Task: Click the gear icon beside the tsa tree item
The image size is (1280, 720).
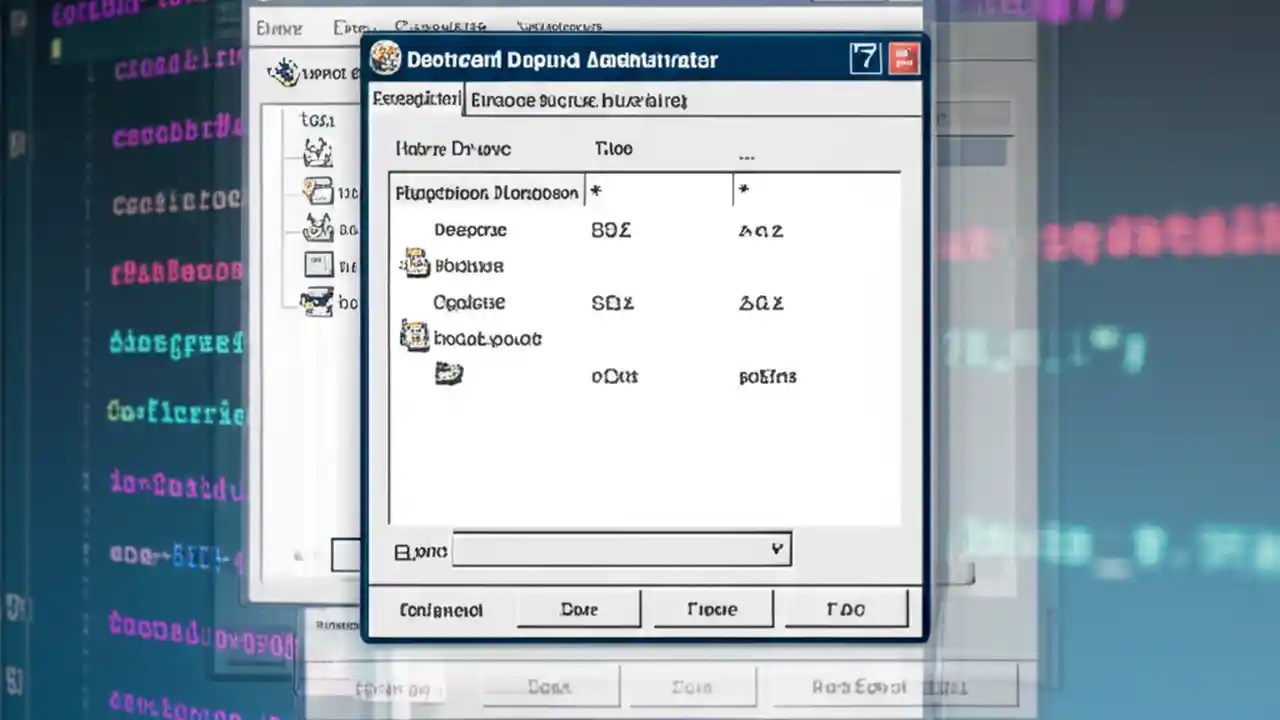Action: coord(318,151)
